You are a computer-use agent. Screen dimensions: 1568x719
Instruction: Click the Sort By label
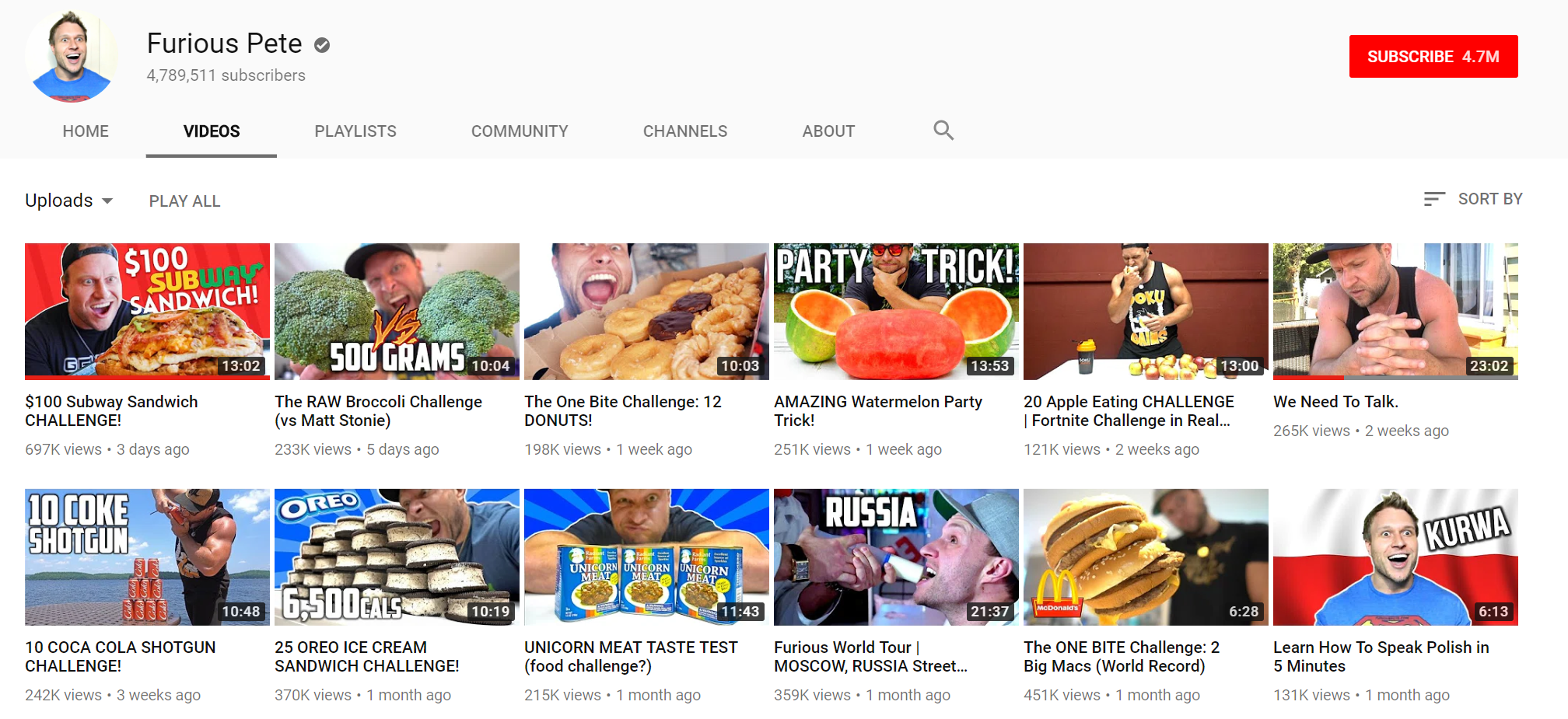[x=1490, y=199]
